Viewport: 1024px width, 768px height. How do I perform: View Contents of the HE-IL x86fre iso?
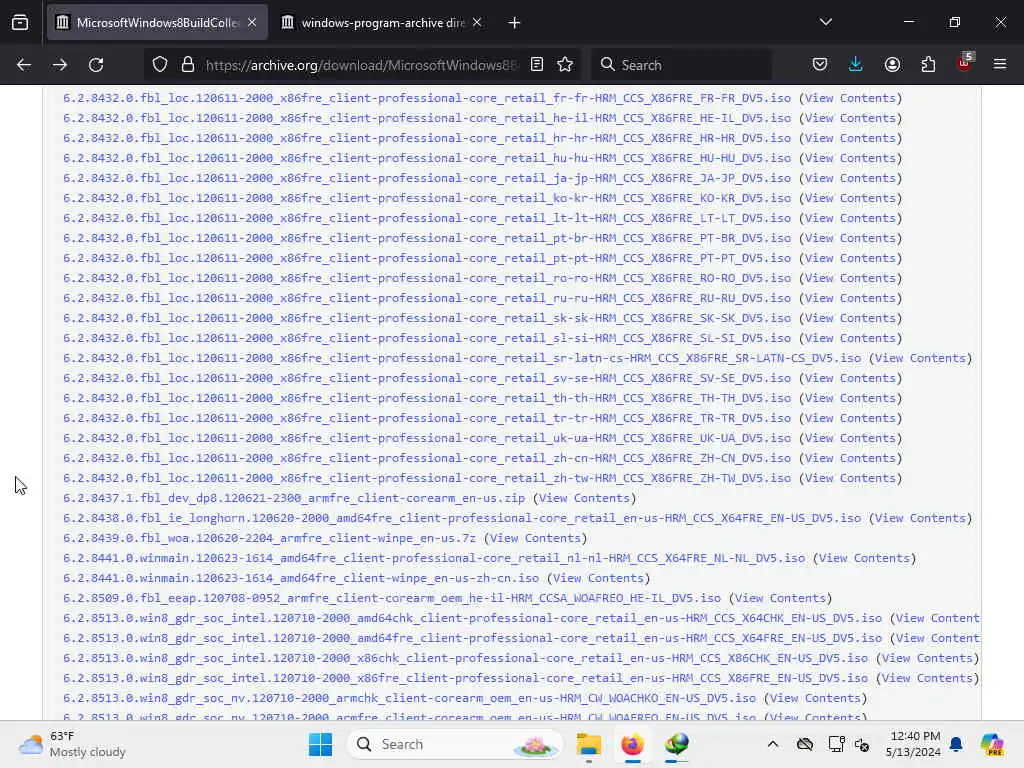(x=850, y=118)
